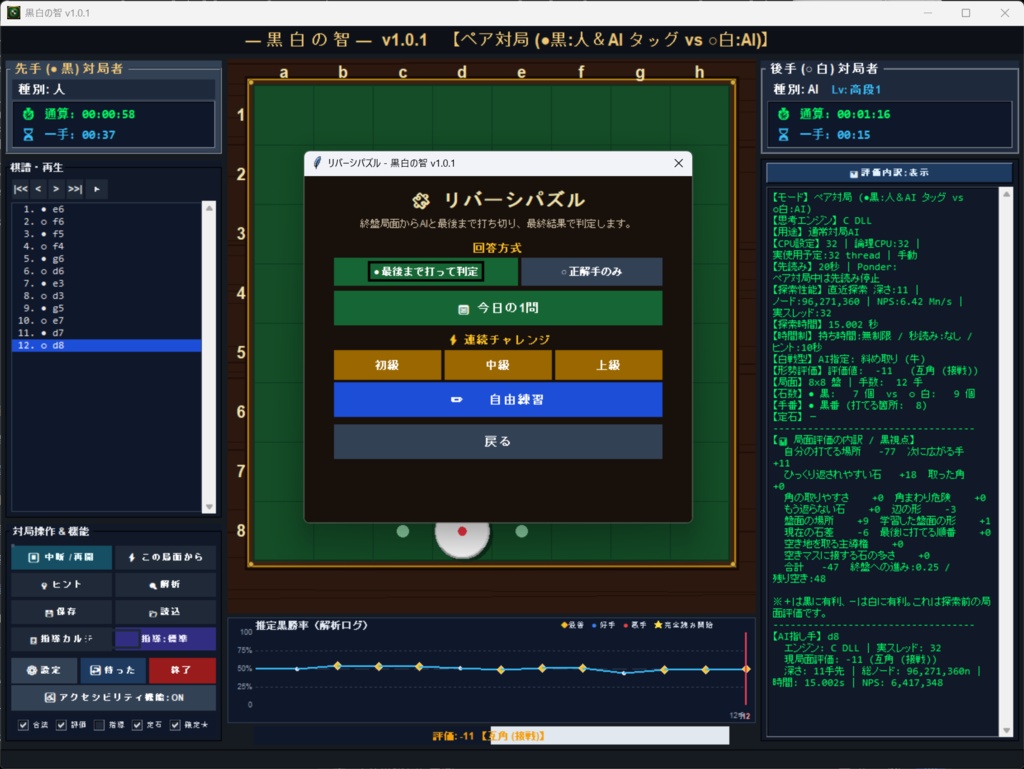Click the app icon in title bar
This screenshot has height=769, width=1024.
(x=13, y=12)
